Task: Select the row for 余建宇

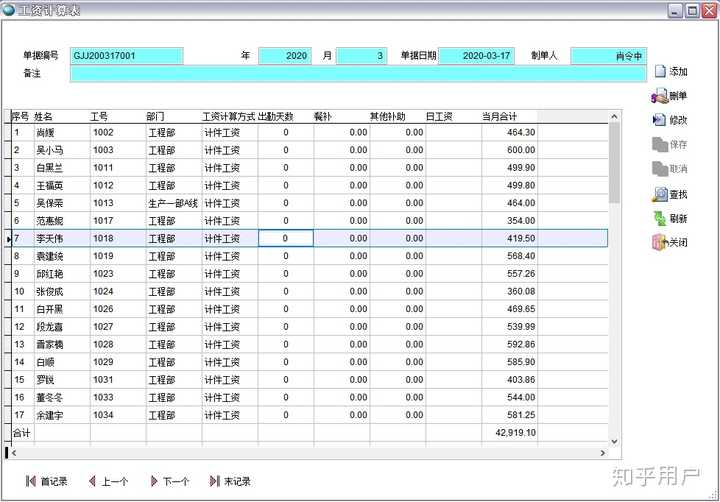Action: 309,415
